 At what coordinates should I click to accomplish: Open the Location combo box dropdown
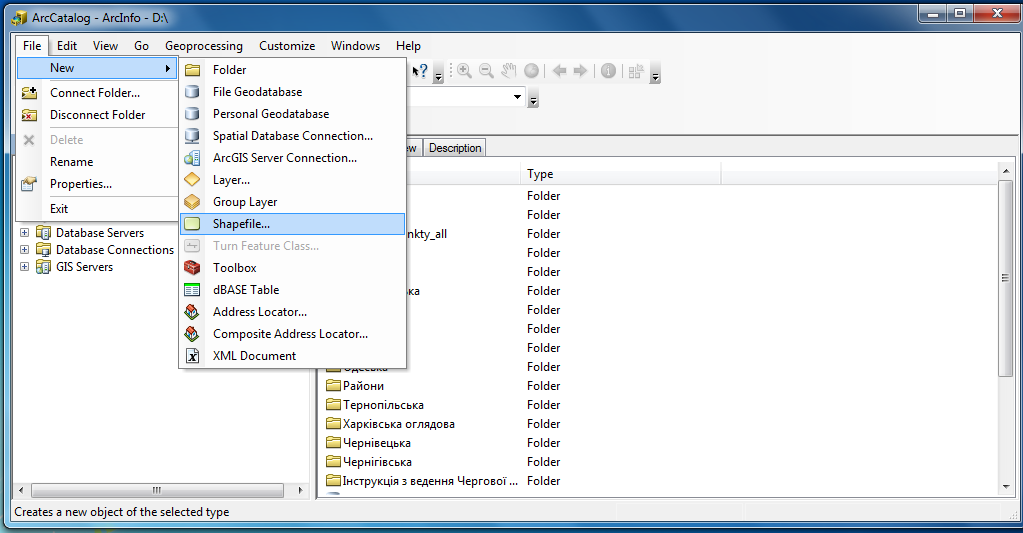(x=517, y=97)
